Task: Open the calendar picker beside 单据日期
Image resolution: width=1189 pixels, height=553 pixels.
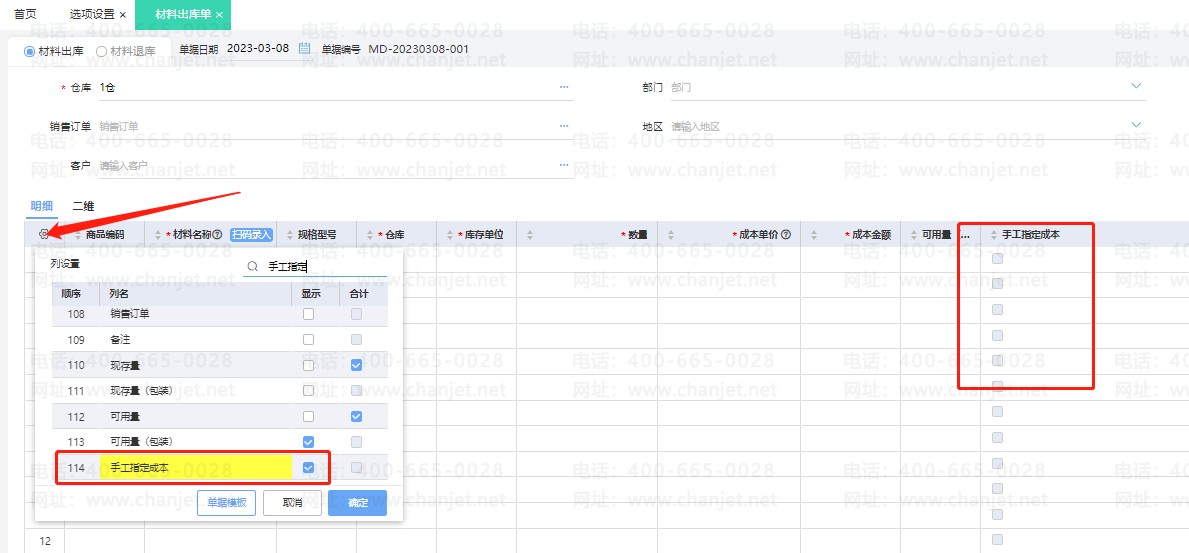Action: 304,49
